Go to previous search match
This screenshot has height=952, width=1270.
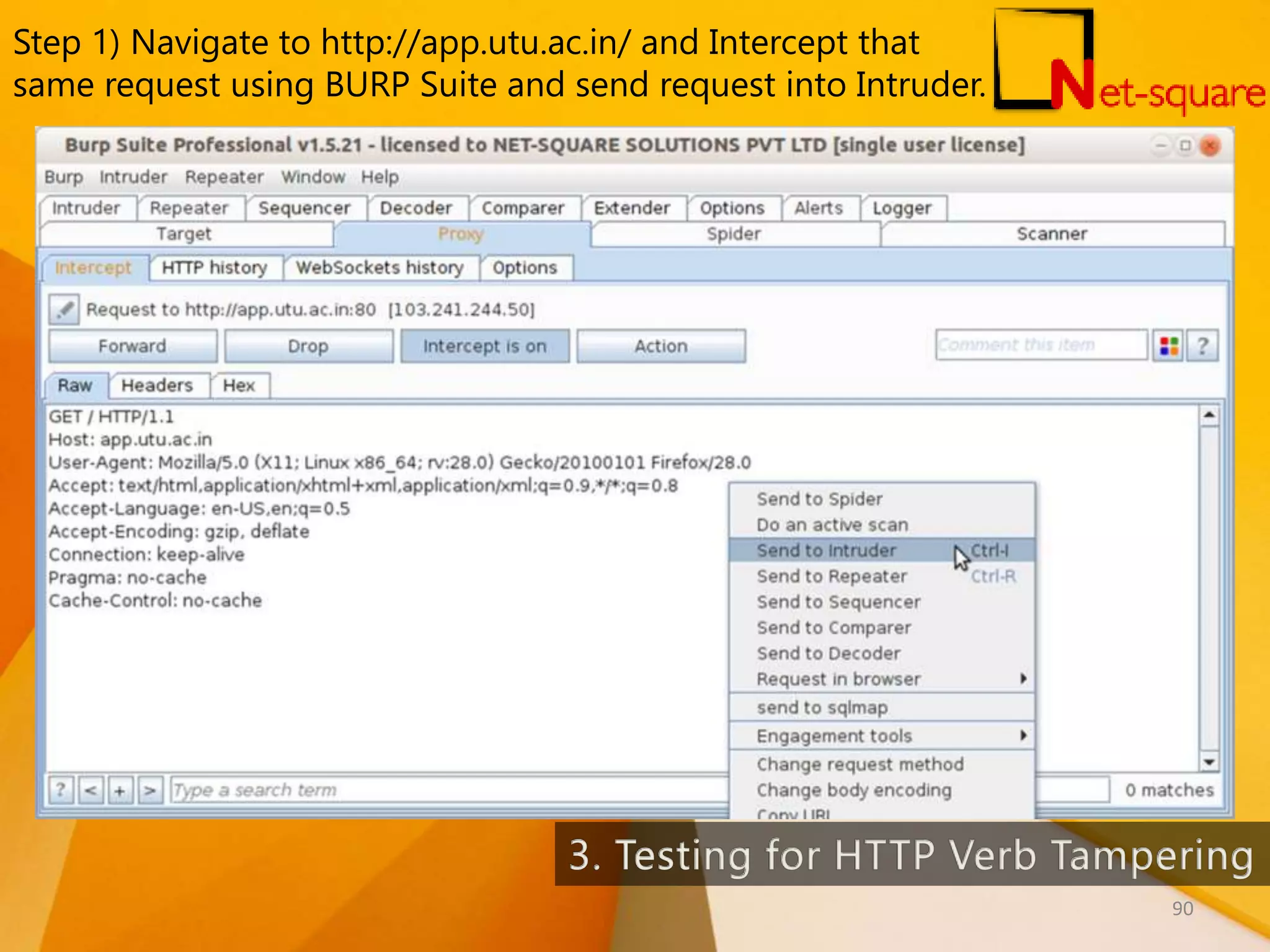[x=91, y=790]
